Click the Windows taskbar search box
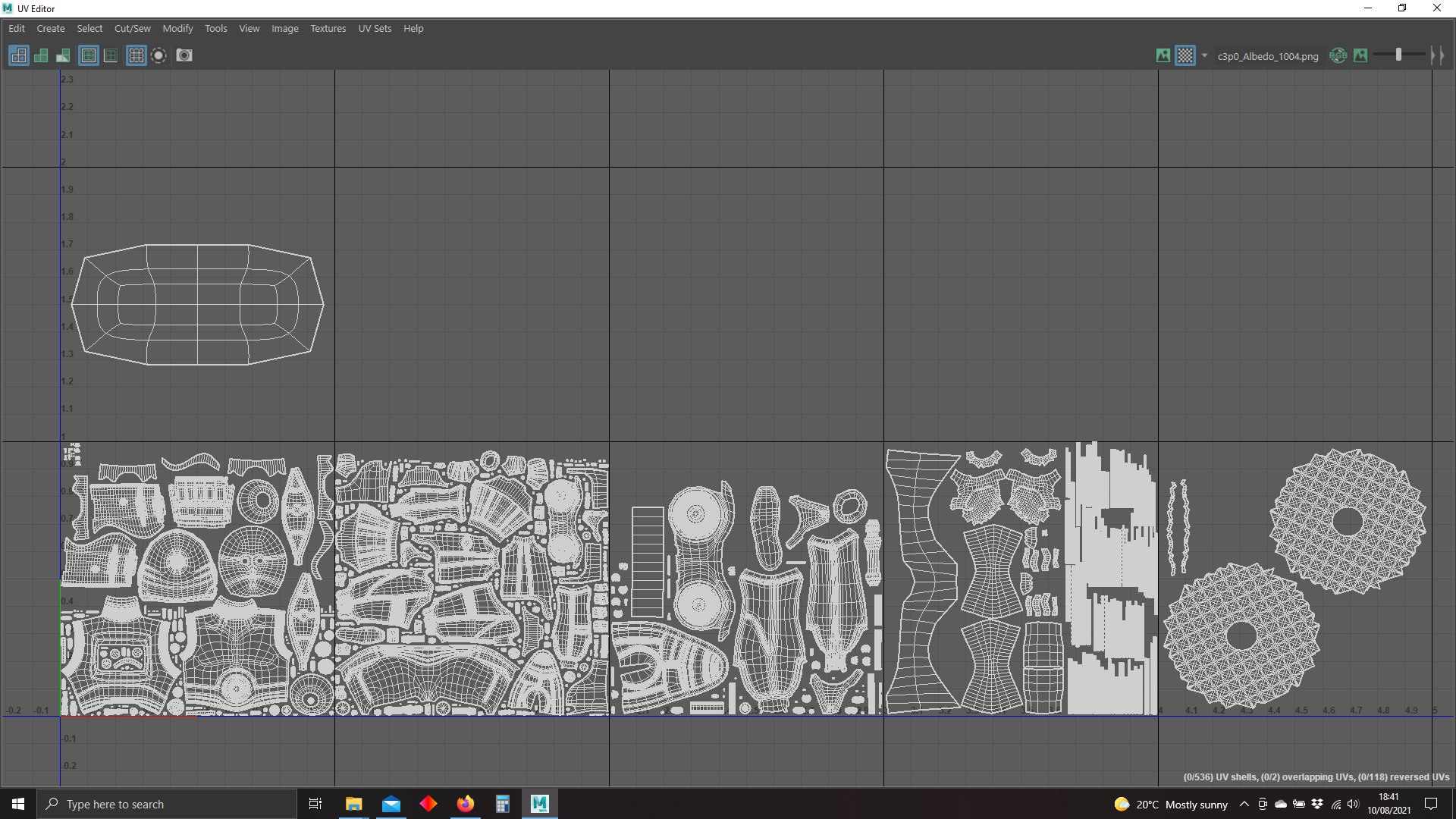This screenshot has height=819, width=1456. [x=167, y=804]
